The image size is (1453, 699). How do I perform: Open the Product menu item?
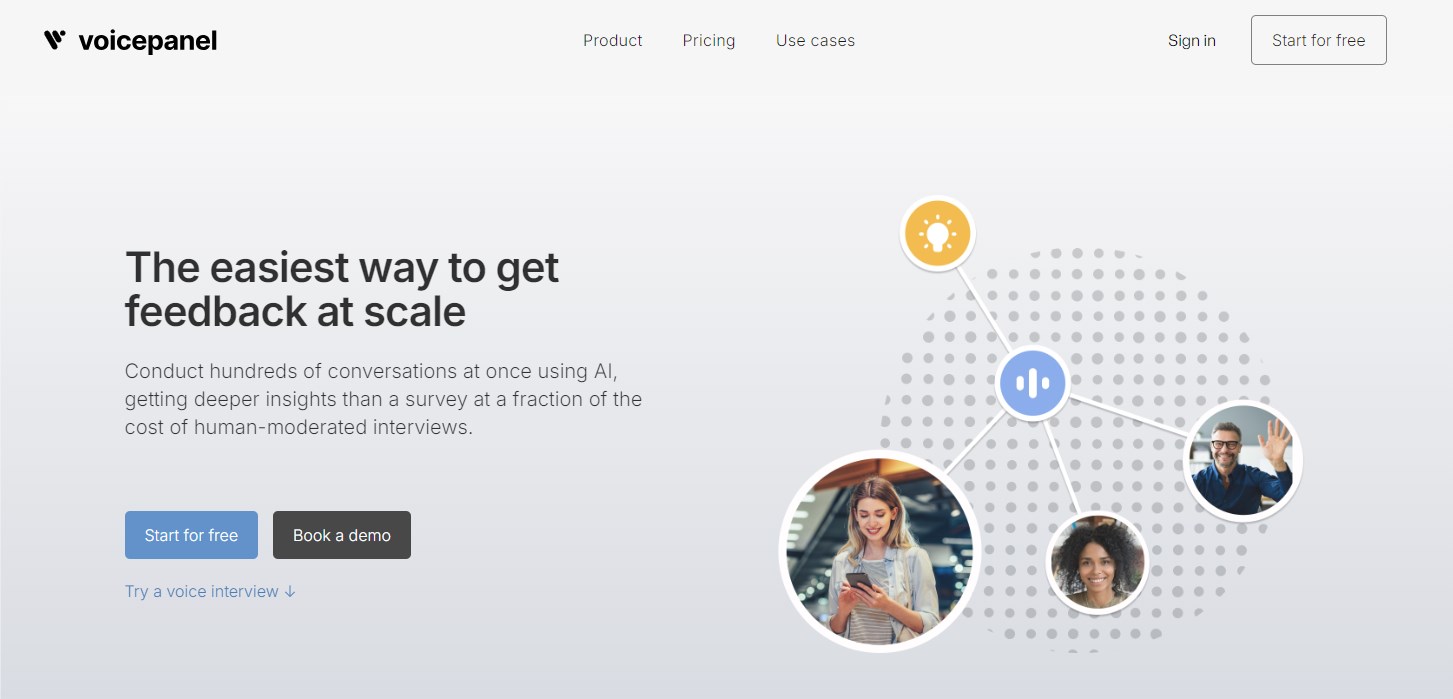click(x=612, y=41)
